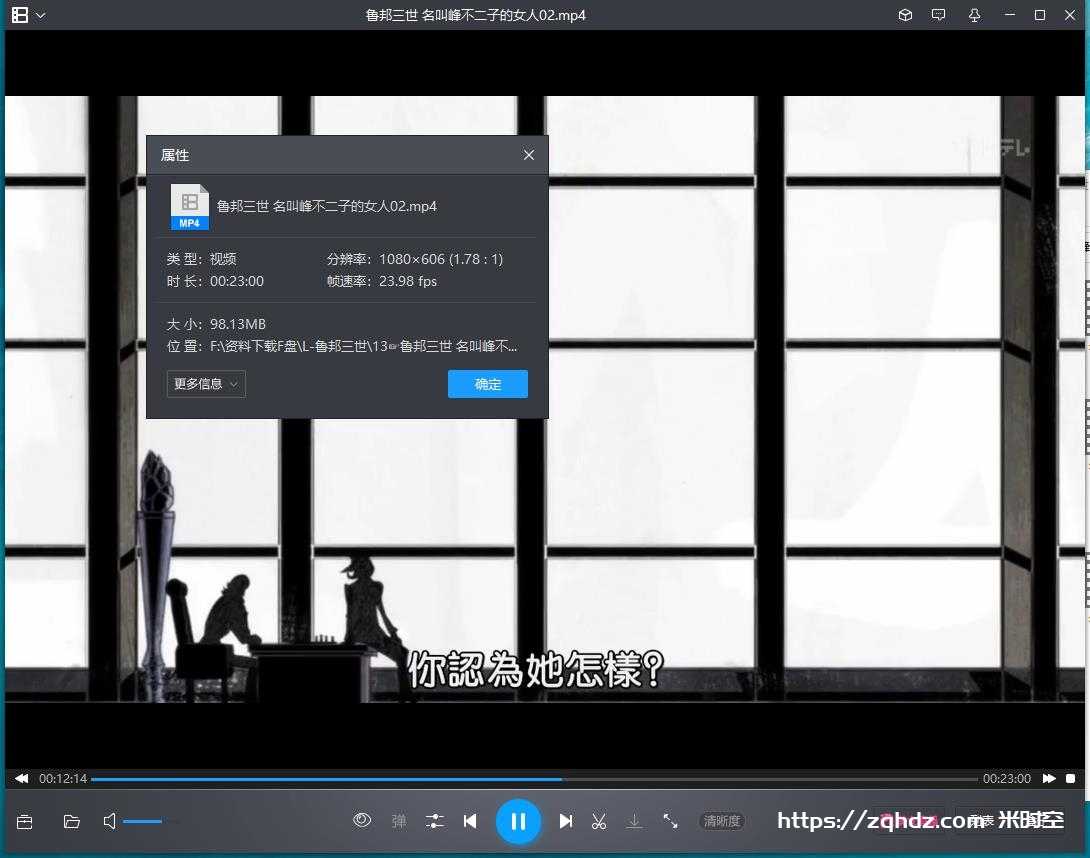This screenshot has width=1090, height=858.
Task: Enter fullscreen with the expand arrows icon
Action: [x=671, y=821]
